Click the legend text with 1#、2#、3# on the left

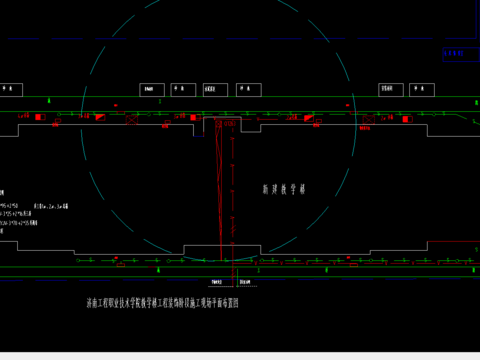click(51, 206)
